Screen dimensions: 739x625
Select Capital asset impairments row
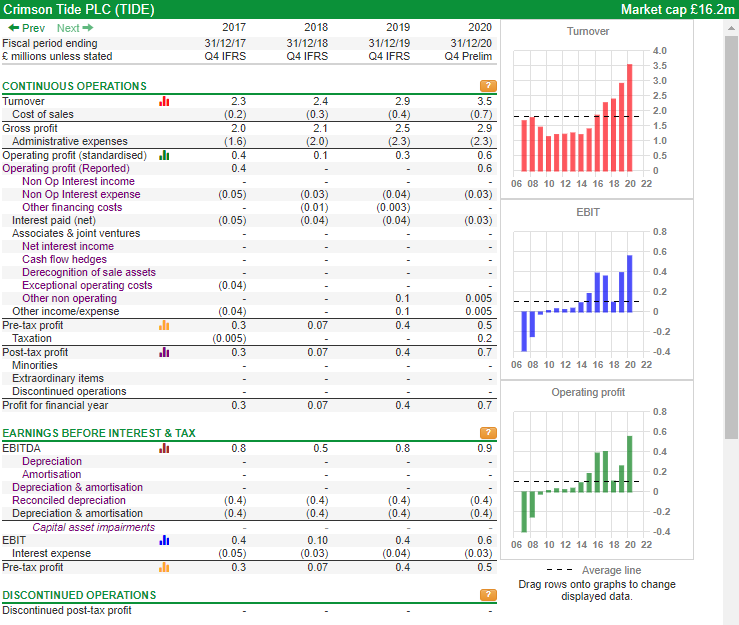249,527
